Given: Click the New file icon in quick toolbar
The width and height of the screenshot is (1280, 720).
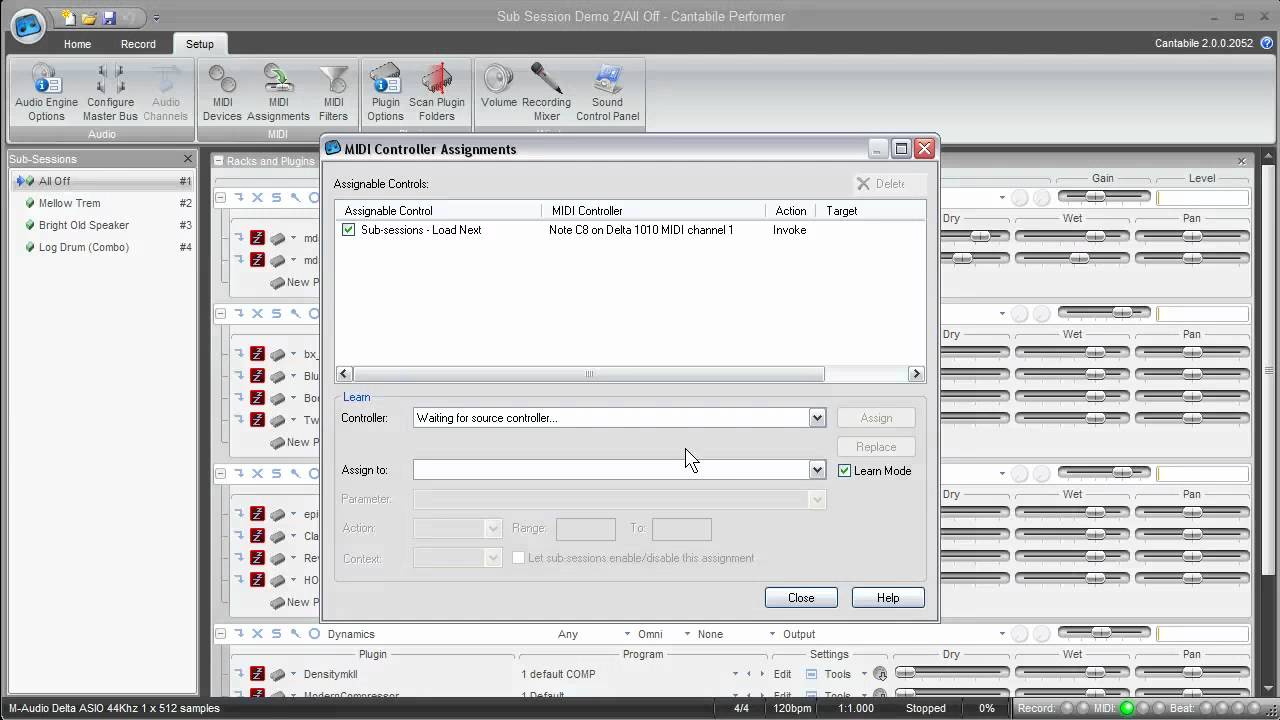Looking at the screenshot, I should pyautogui.click(x=69, y=17).
